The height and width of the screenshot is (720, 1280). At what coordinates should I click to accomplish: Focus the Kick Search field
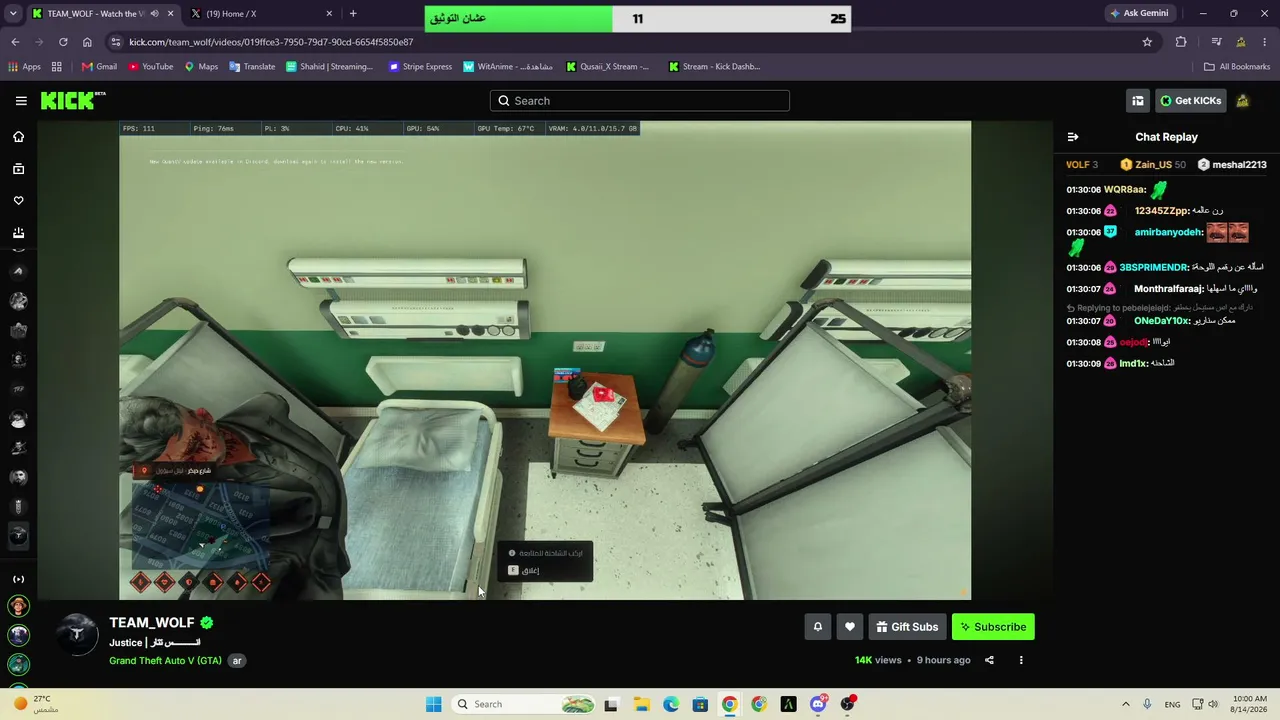(640, 101)
